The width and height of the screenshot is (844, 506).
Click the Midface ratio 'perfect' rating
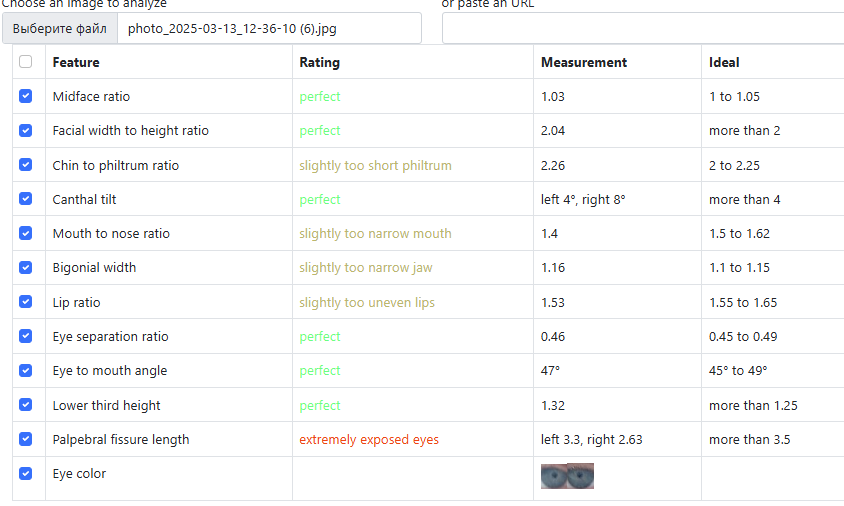pyautogui.click(x=320, y=97)
